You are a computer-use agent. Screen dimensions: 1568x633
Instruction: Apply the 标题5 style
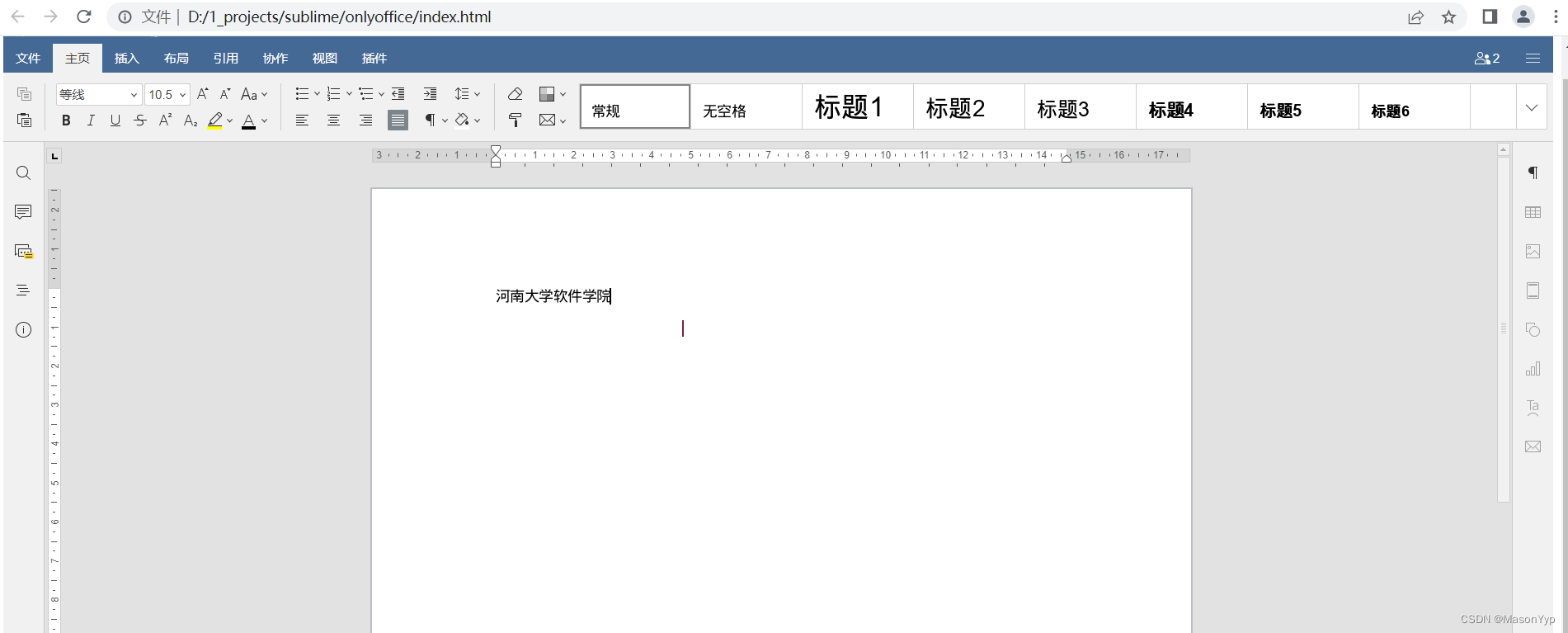click(x=1303, y=107)
